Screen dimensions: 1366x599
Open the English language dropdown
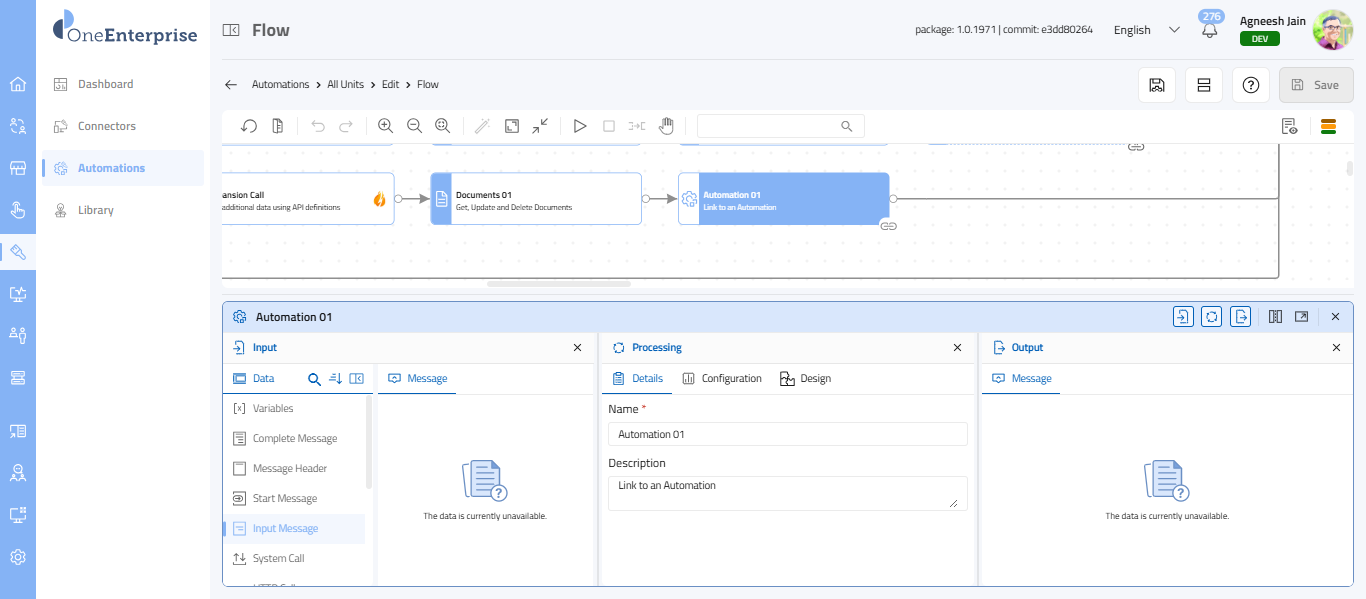[x=1146, y=30]
